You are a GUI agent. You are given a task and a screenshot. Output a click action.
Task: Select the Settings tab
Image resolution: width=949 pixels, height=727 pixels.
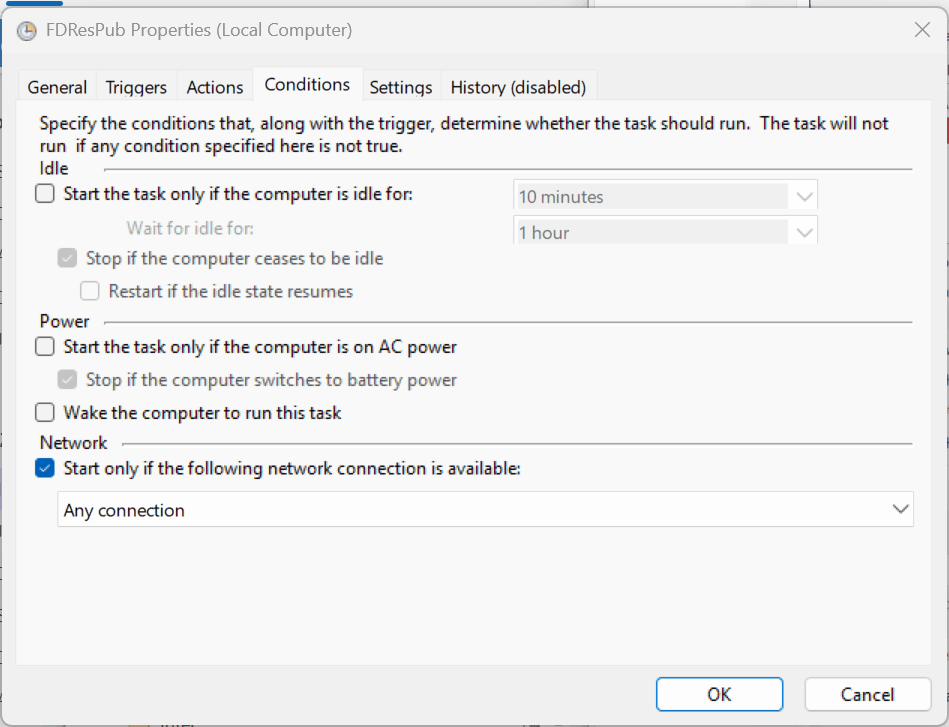point(401,87)
